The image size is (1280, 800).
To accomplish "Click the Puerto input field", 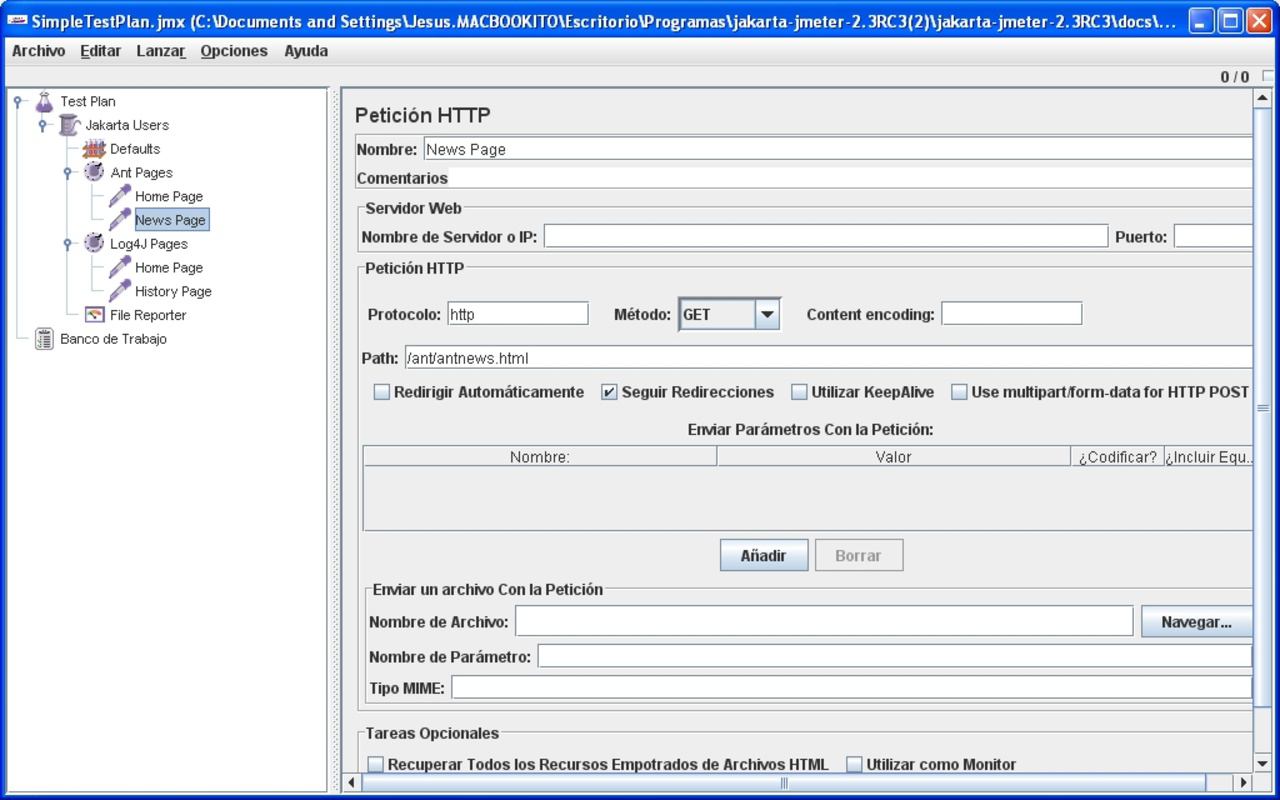I will 1213,237.
